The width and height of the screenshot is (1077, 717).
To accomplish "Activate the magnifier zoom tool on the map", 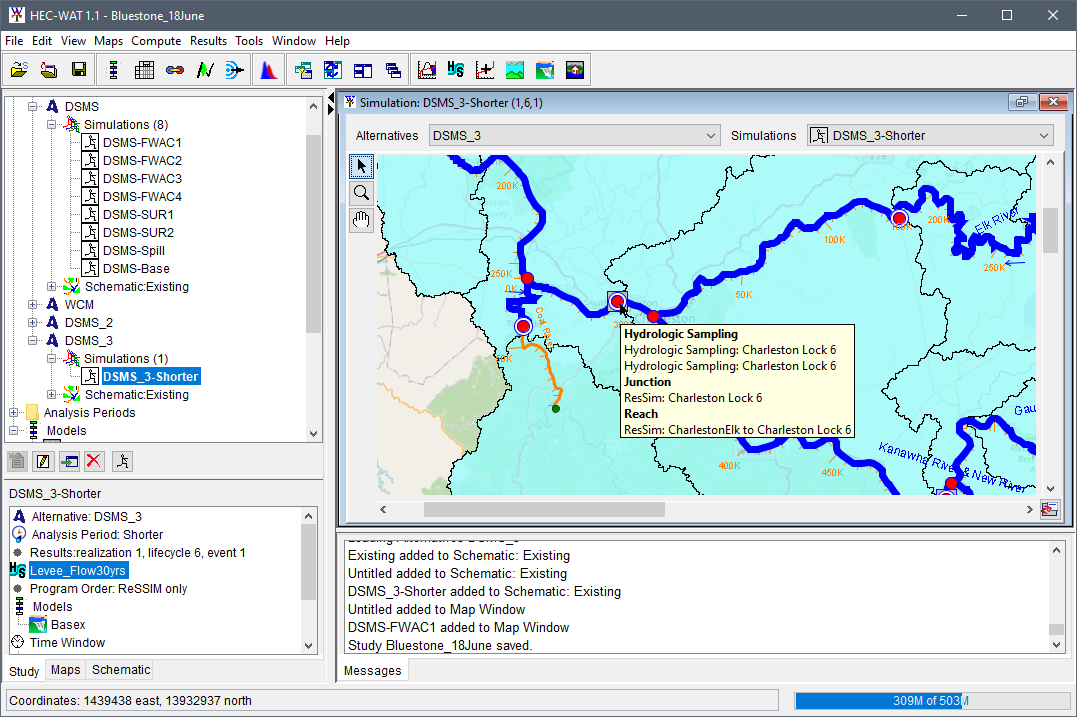I will click(361, 193).
